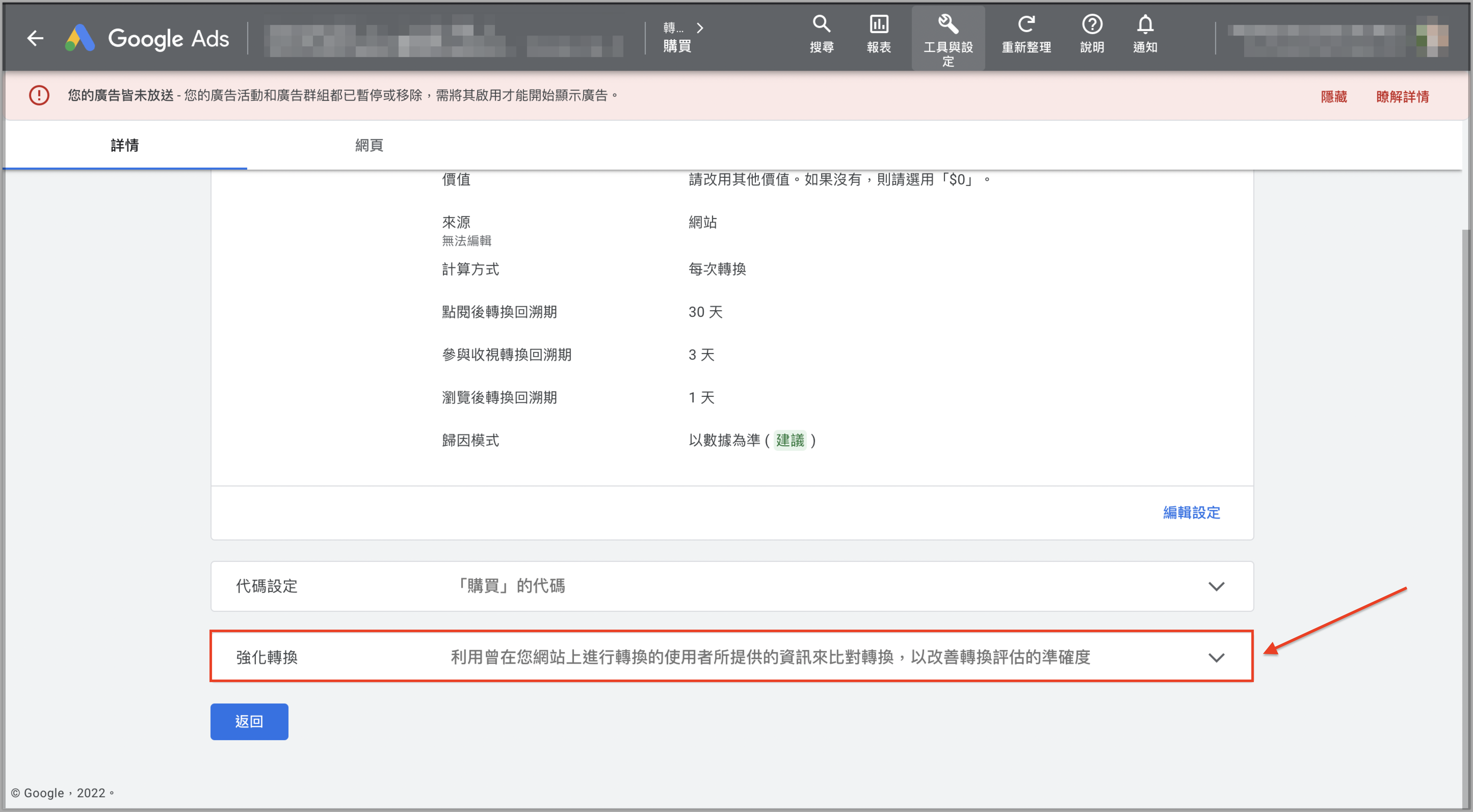
Task: Click the blue 返回 button
Action: (x=249, y=722)
